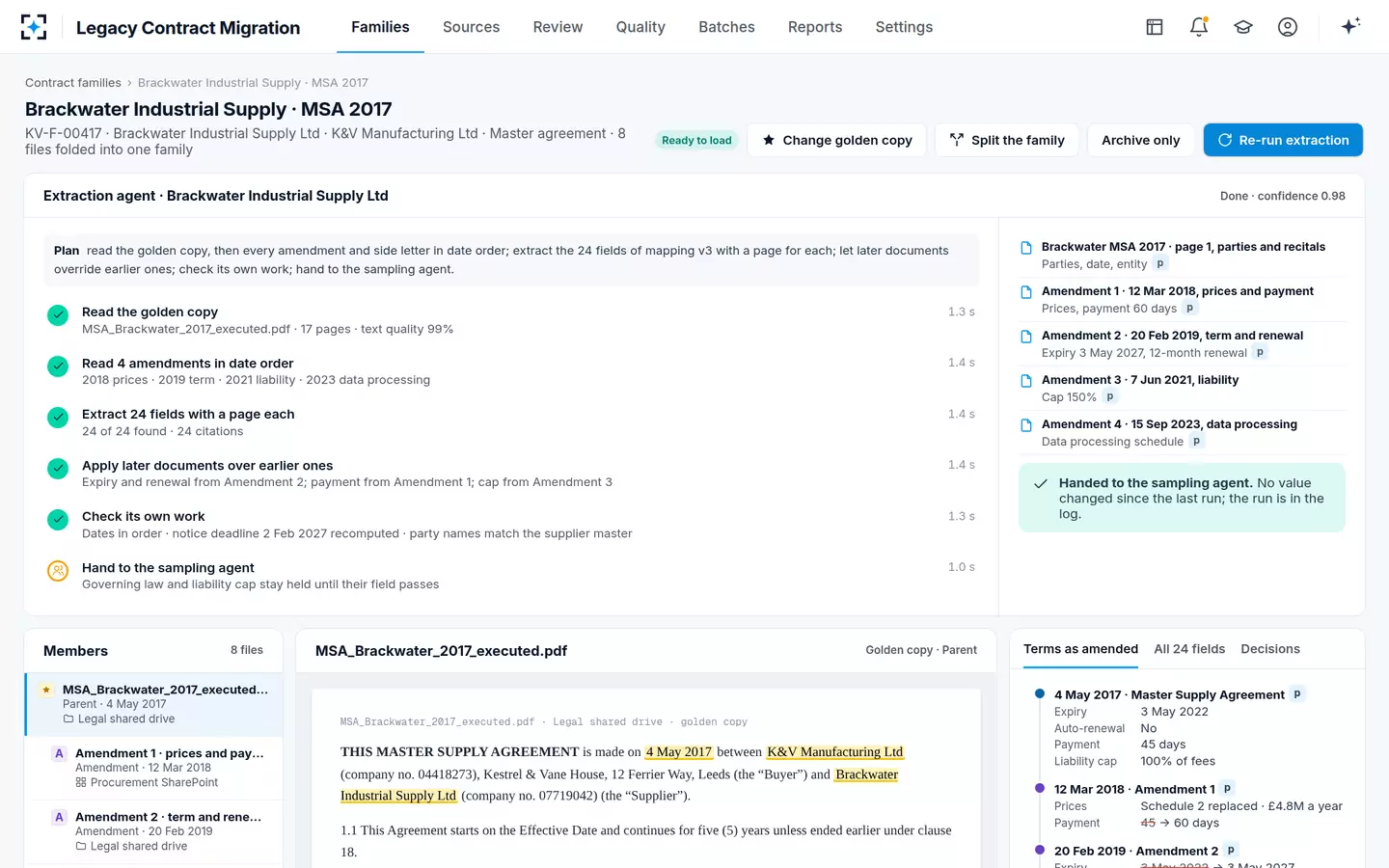
Task: Click the page badge after Expiry 3 May 2027 renewal
Action: point(1260,353)
